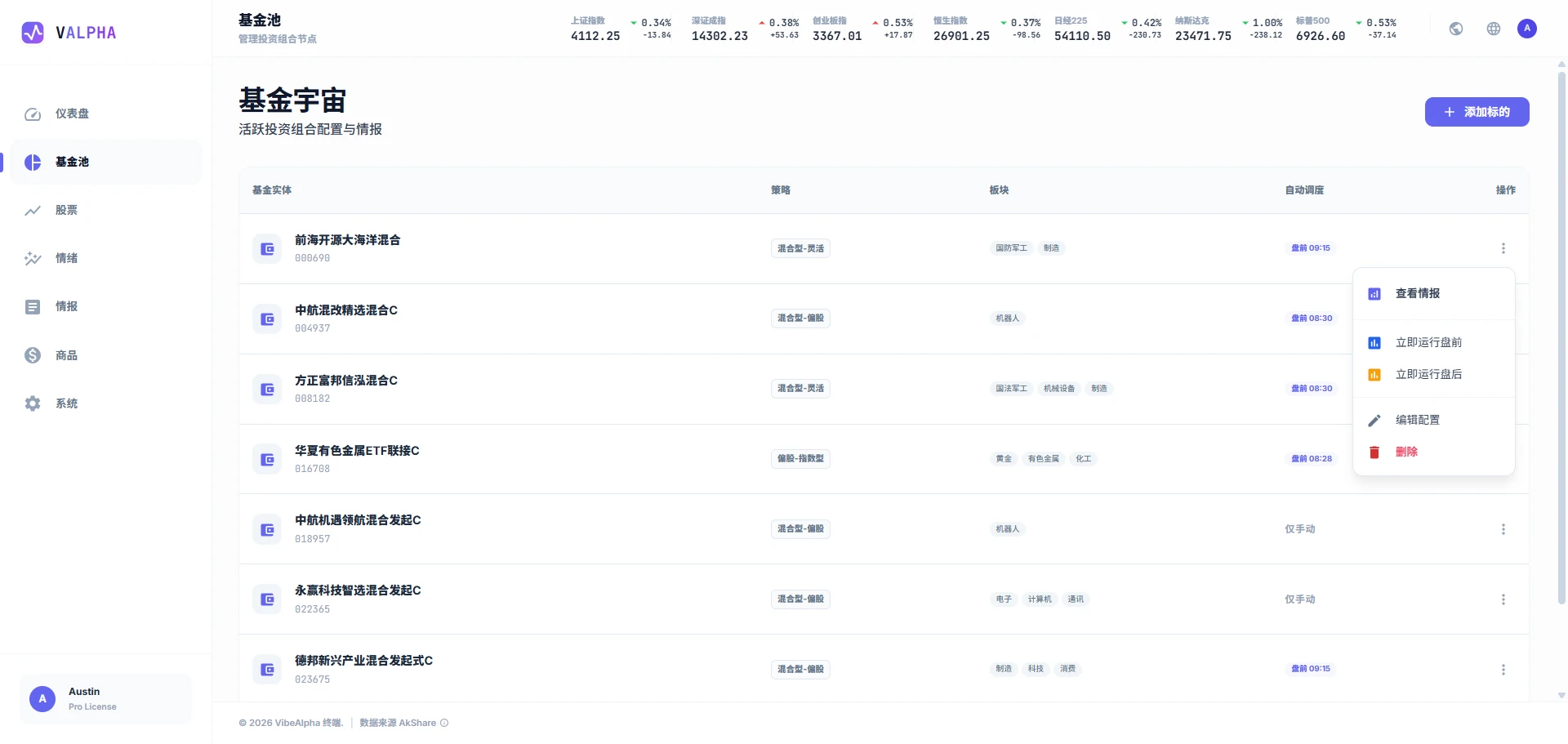Click the VALPHA logo icon
The height and width of the screenshot is (744, 1568).
pos(33,33)
